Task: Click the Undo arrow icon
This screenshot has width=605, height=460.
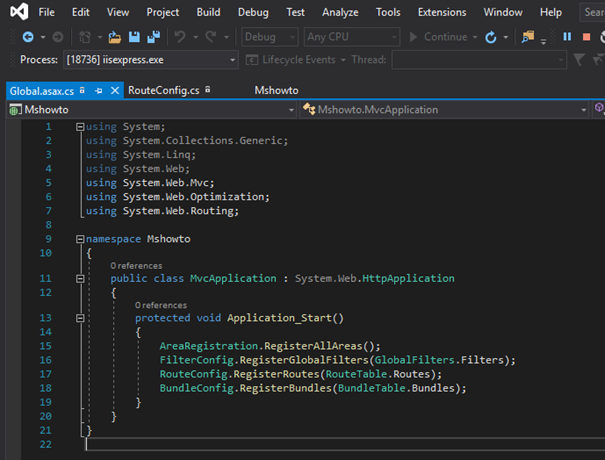Action: click(x=180, y=37)
